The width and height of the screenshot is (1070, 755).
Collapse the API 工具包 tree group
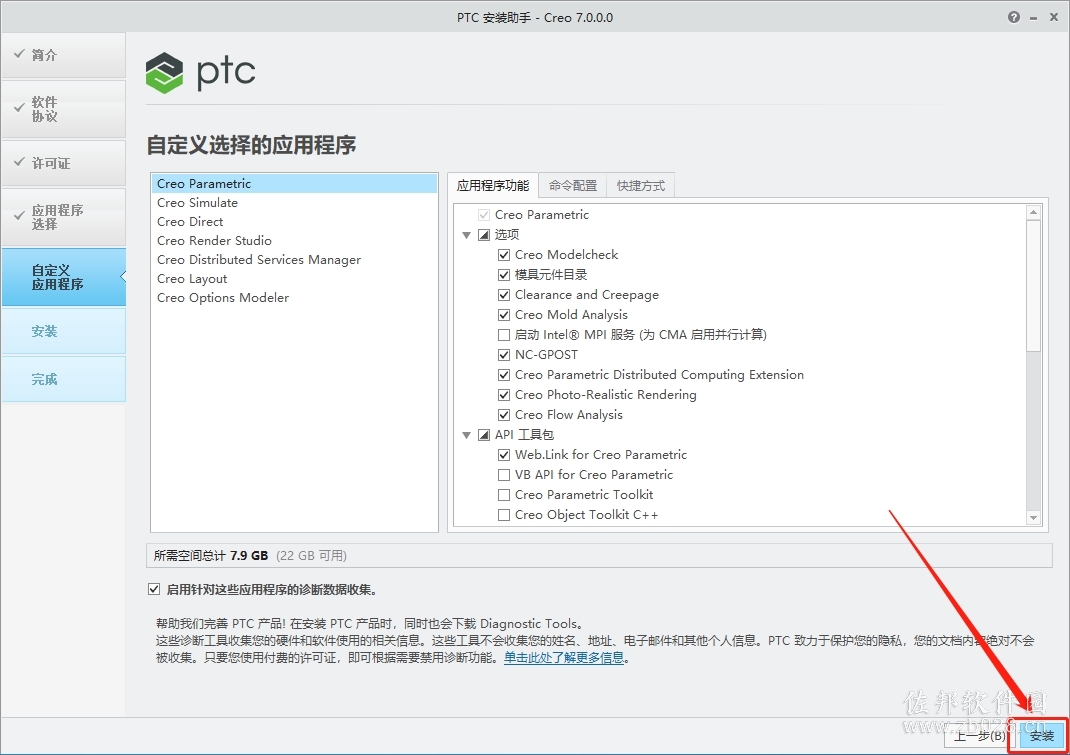coord(467,435)
